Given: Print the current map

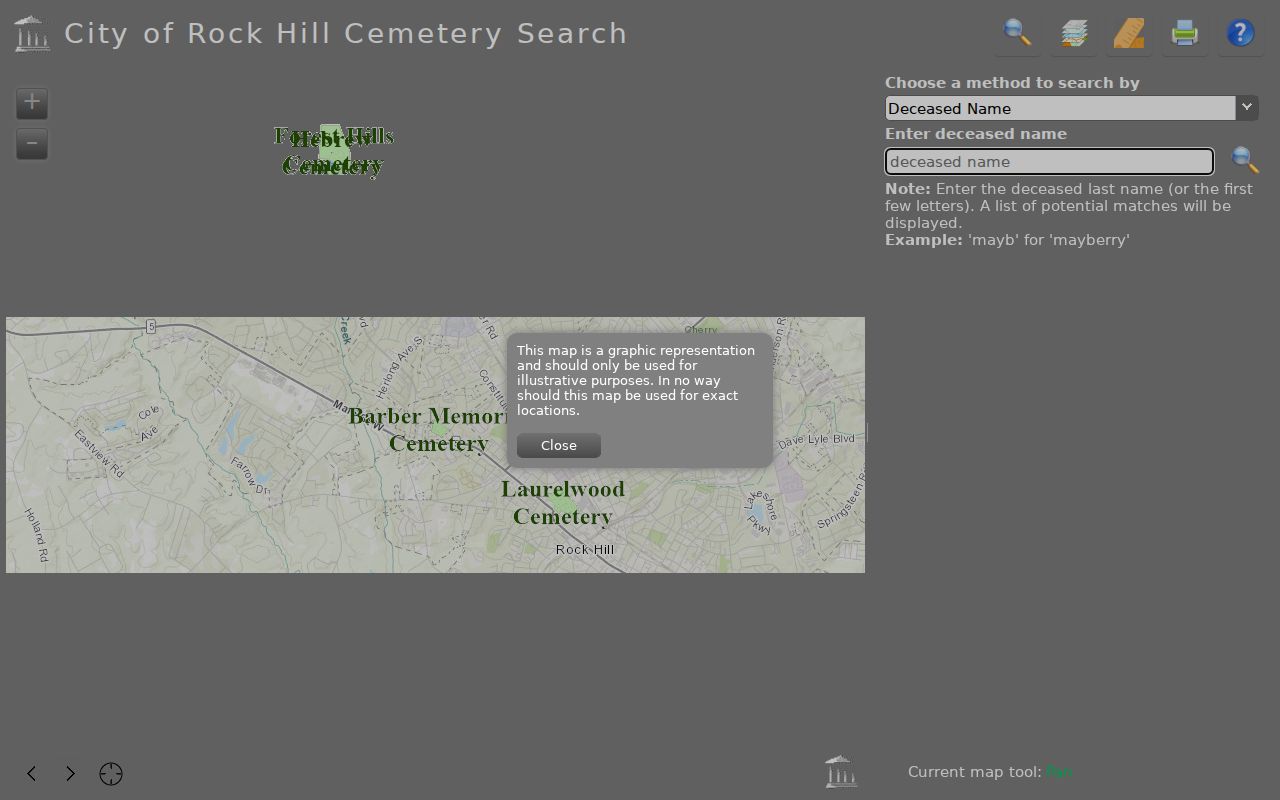Looking at the screenshot, I should (1185, 33).
